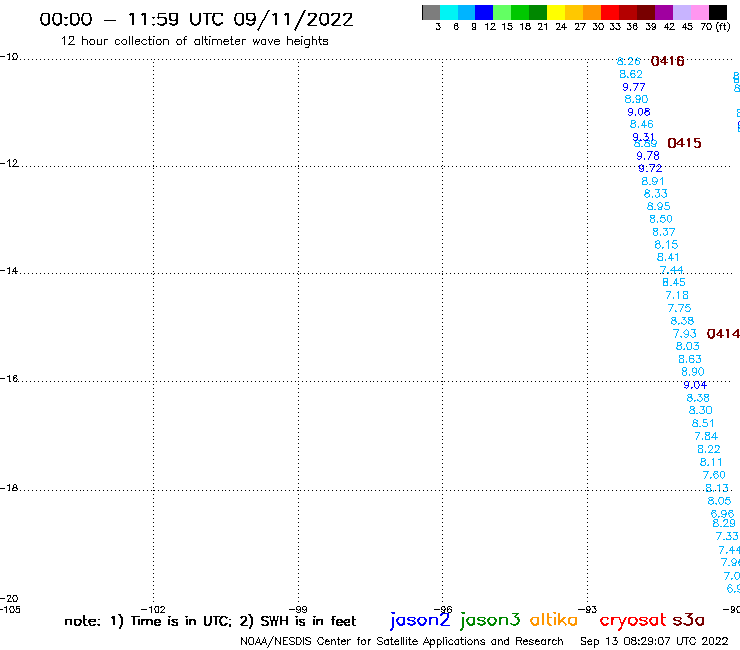Click the wave height value 8.41

click(668, 257)
